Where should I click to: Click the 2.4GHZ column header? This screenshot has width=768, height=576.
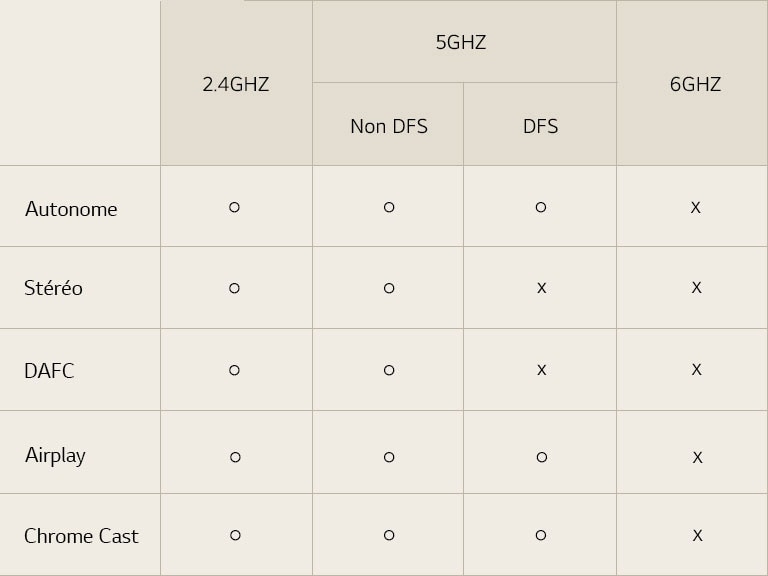tap(236, 84)
